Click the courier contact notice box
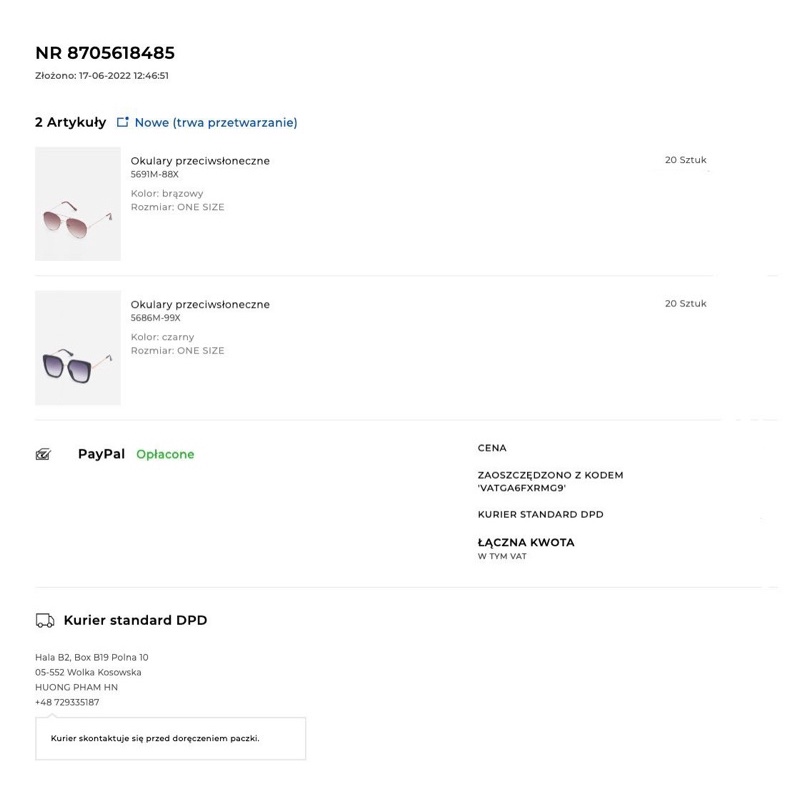 [x=170, y=738]
